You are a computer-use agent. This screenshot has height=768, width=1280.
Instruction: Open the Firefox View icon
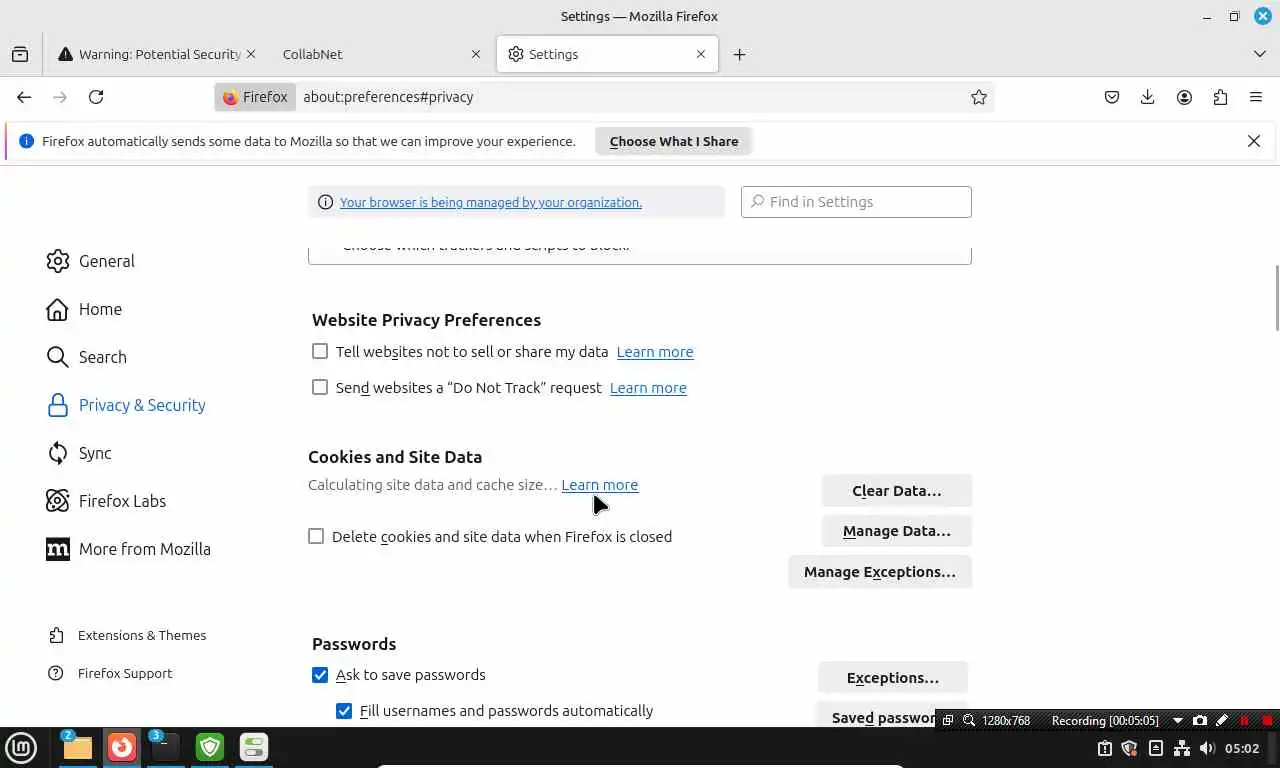(x=20, y=54)
